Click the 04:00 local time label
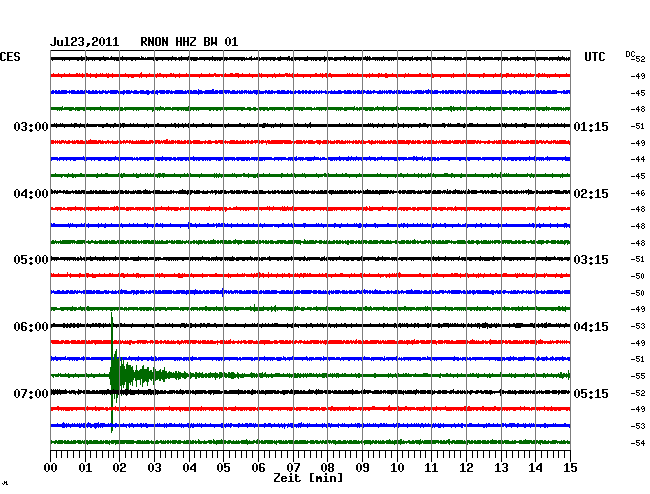This screenshot has height=494, width=650. coord(31,194)
